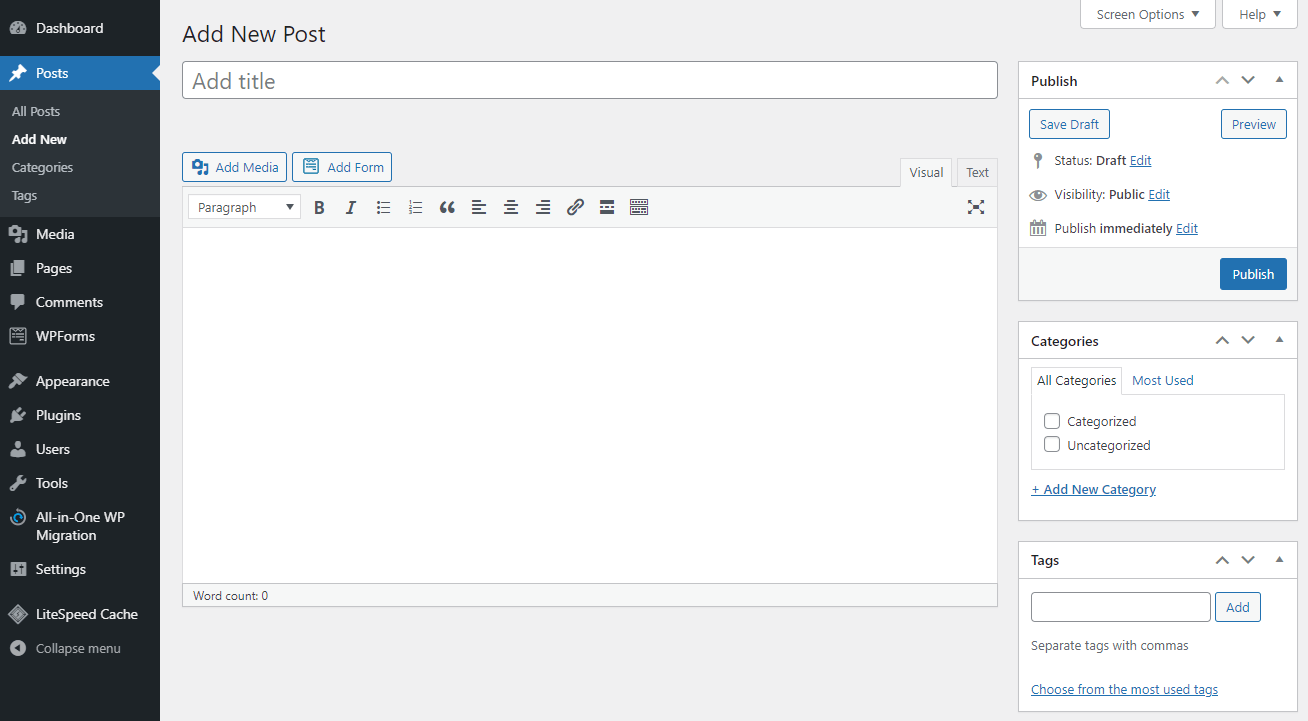Apply italic formatting from the toolbar
This screenshot has width=1308, height=721.
click(x=351, y=207)
